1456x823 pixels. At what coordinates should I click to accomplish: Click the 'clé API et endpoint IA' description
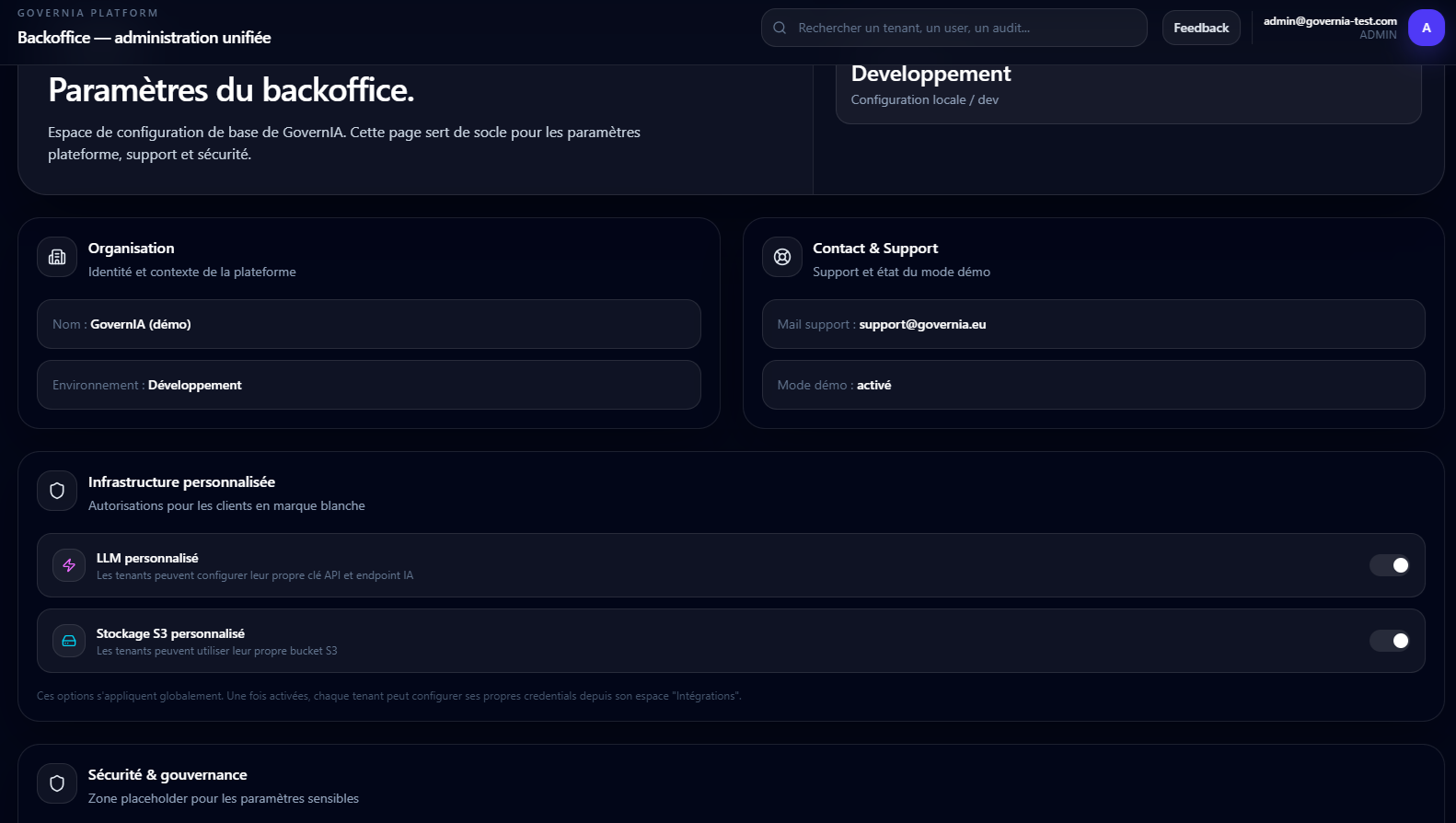pos(255,575)
